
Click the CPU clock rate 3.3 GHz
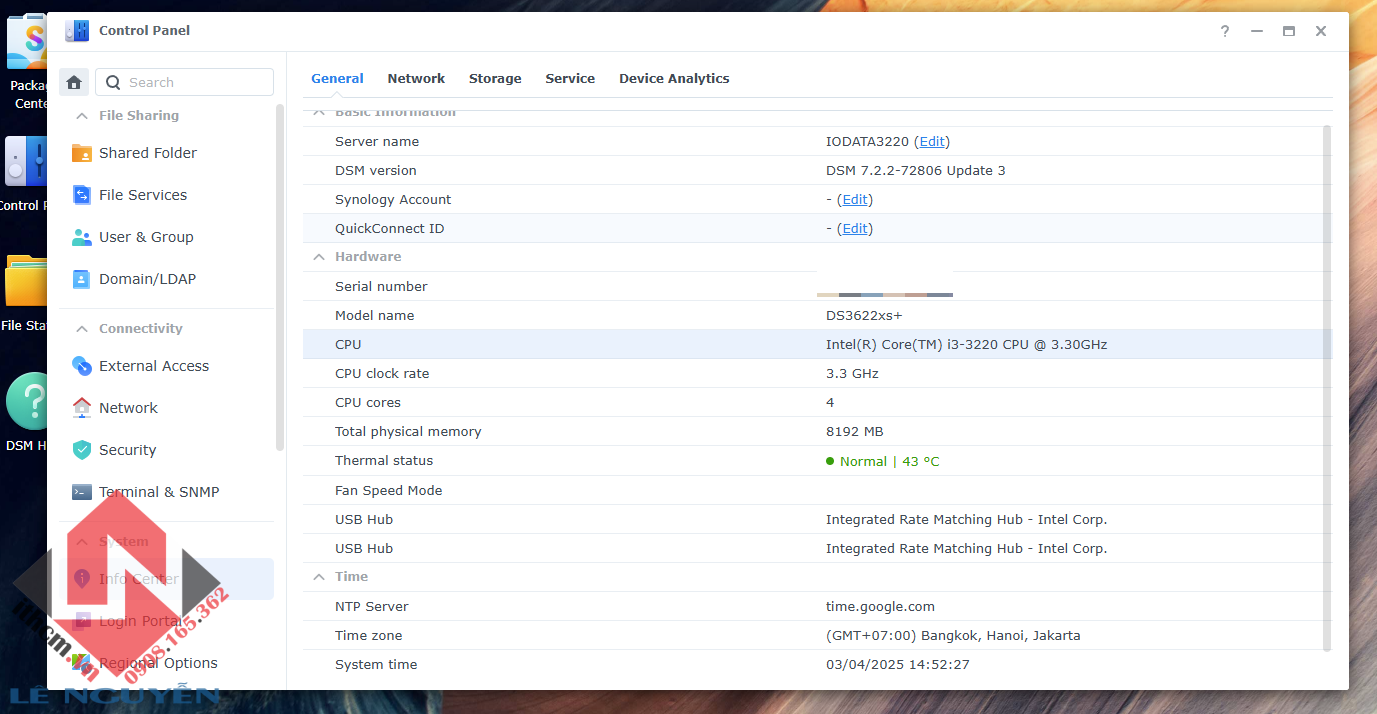click(852, 374)
